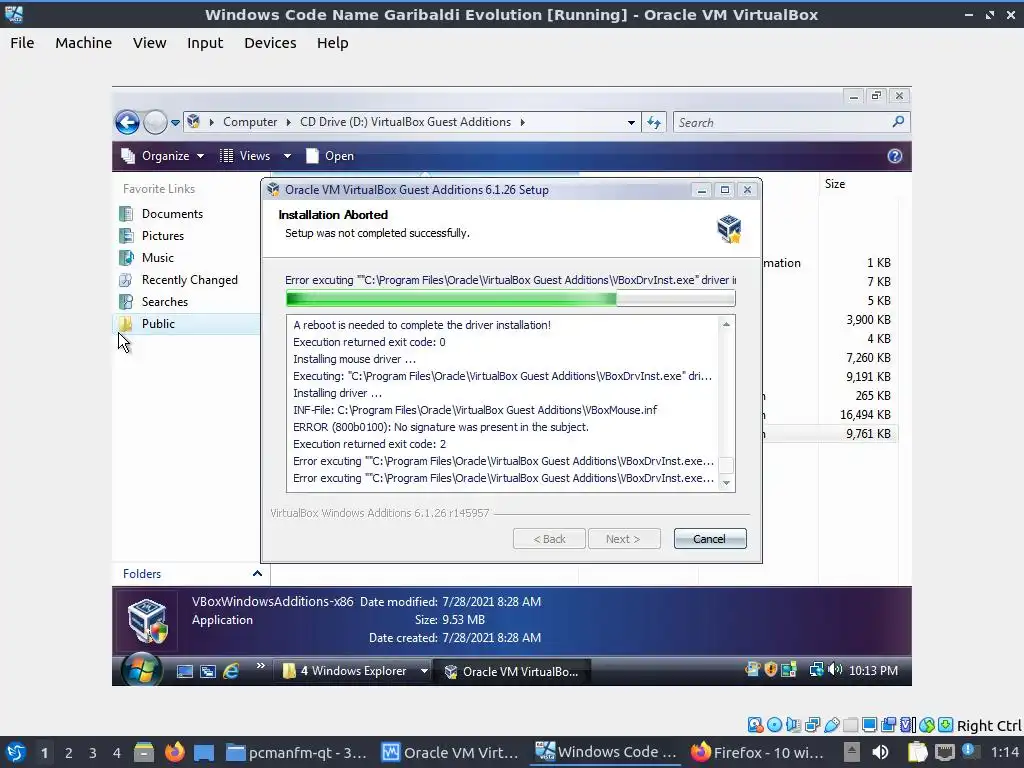Click the network adapters status icon
This screenshot has width=1024, height=768.
[x=813, y=725]
